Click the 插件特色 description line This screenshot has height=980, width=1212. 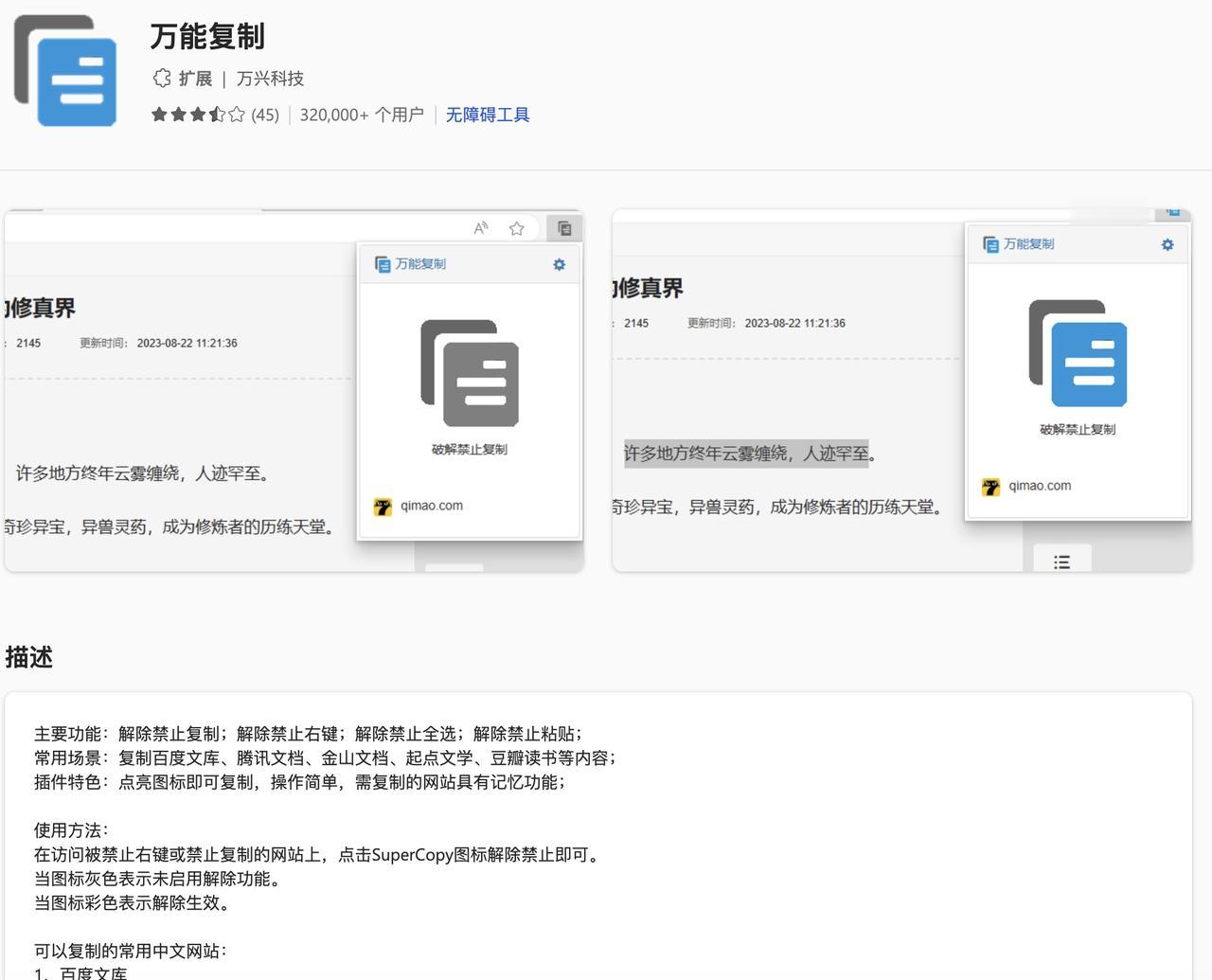point(300,782)
